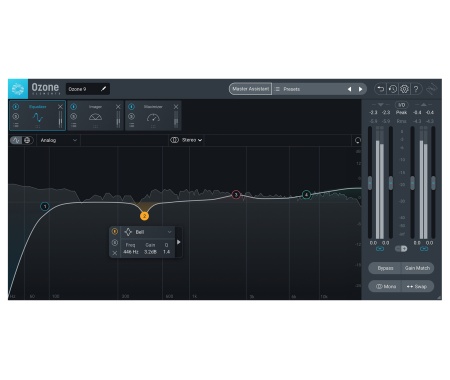
Task: Open the Maximizer module preset list icon
Action: tap(132, 125)
